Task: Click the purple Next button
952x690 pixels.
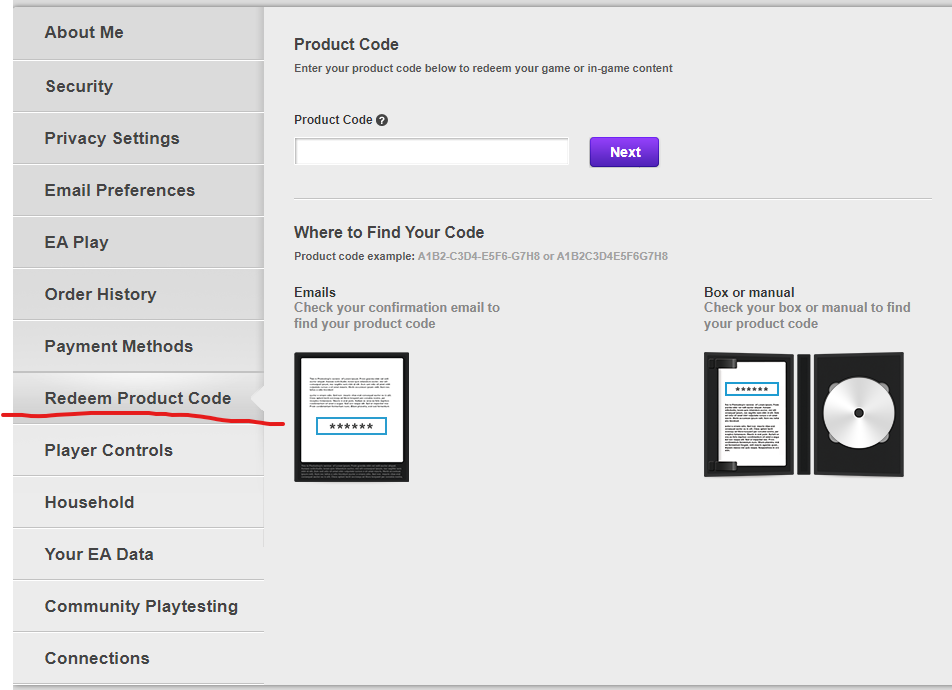Action: 624,152
